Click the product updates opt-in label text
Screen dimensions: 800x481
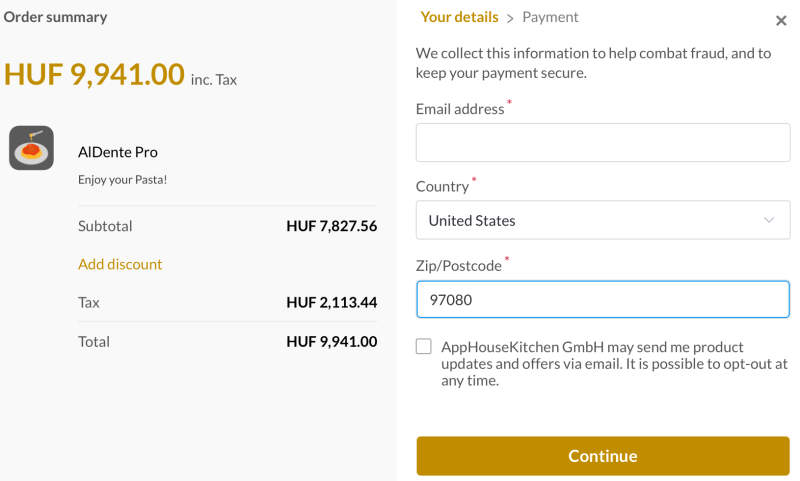point(614,364)
